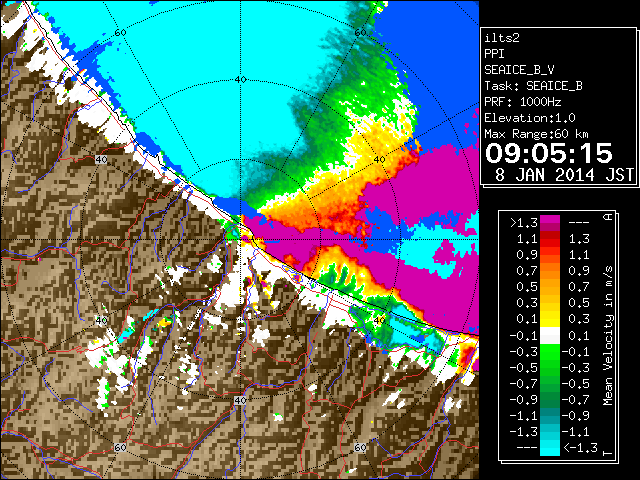Click the letter T at the legend's bottom

[x=608, y=453]
